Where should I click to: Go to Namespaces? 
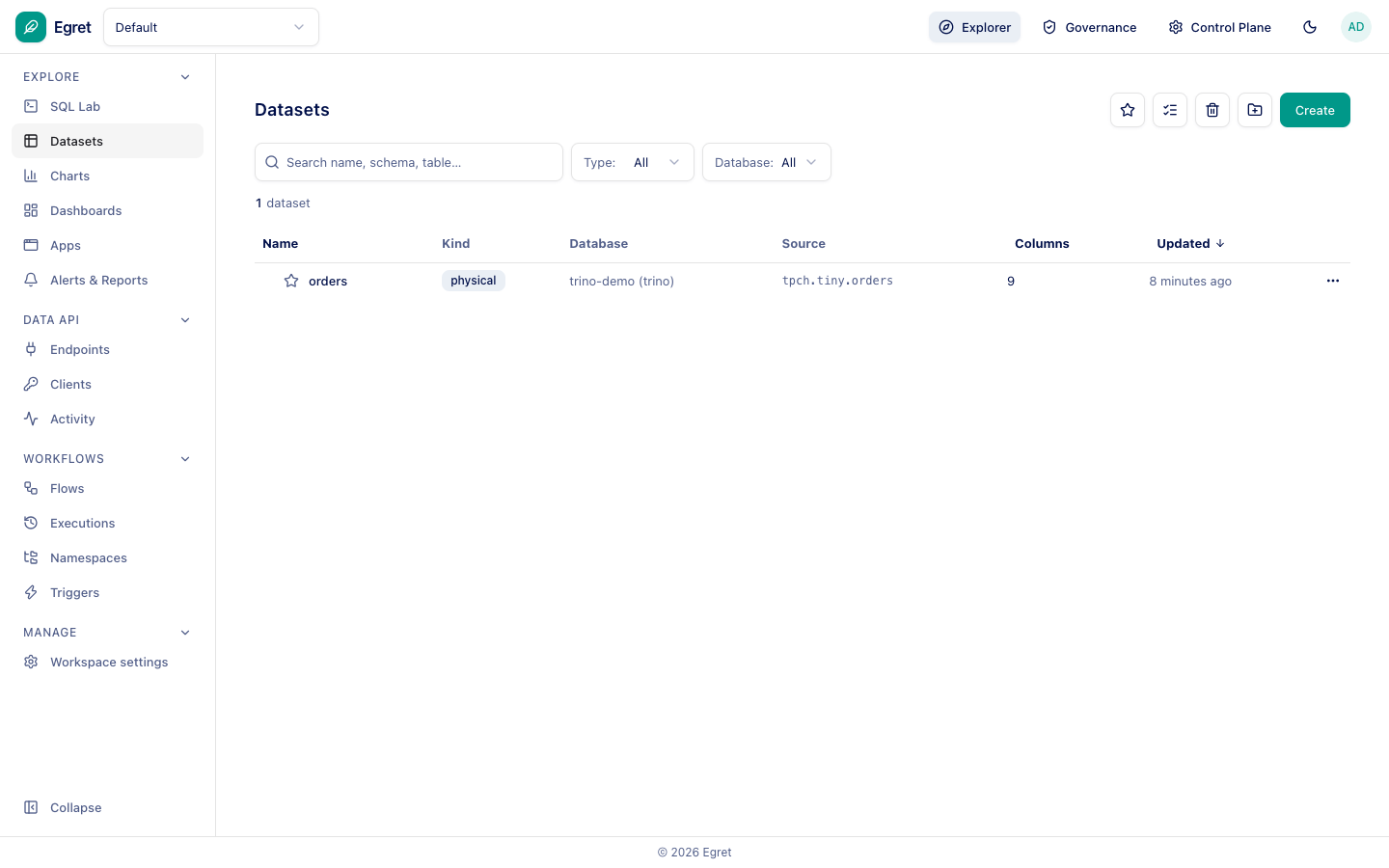(x=108, y=557)
